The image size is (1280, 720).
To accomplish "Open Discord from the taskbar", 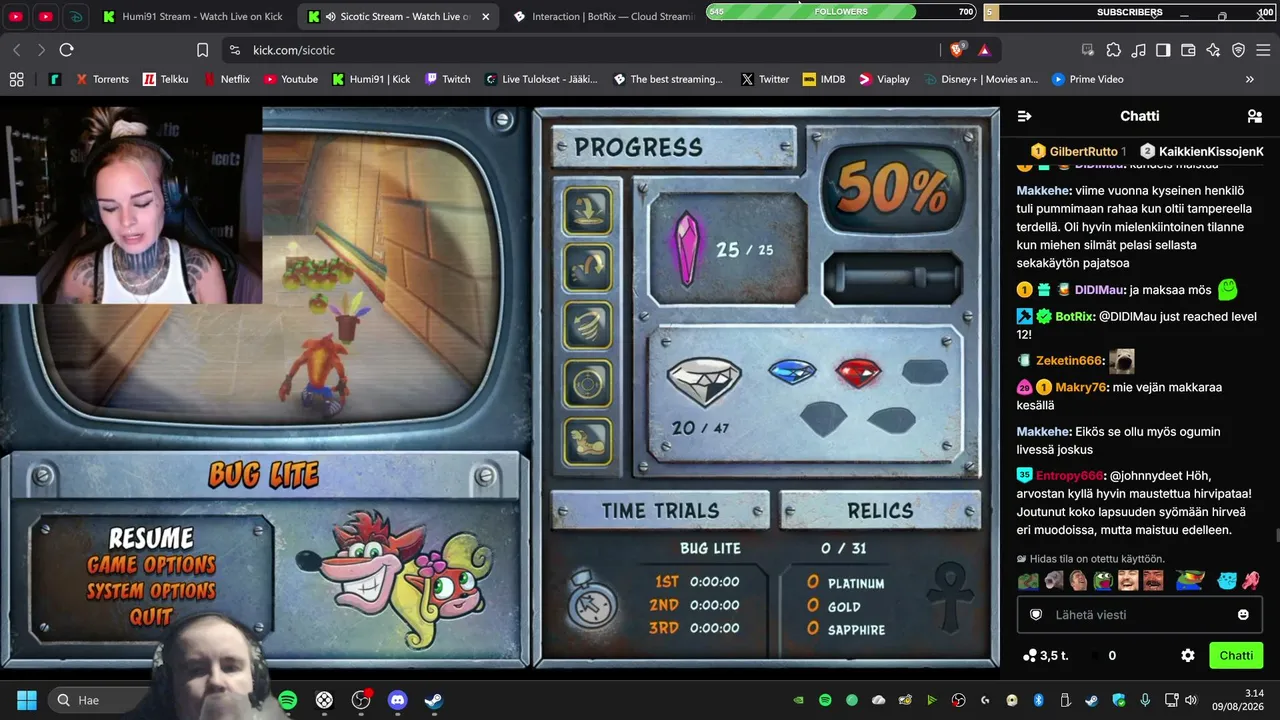I will coord(397,700).
